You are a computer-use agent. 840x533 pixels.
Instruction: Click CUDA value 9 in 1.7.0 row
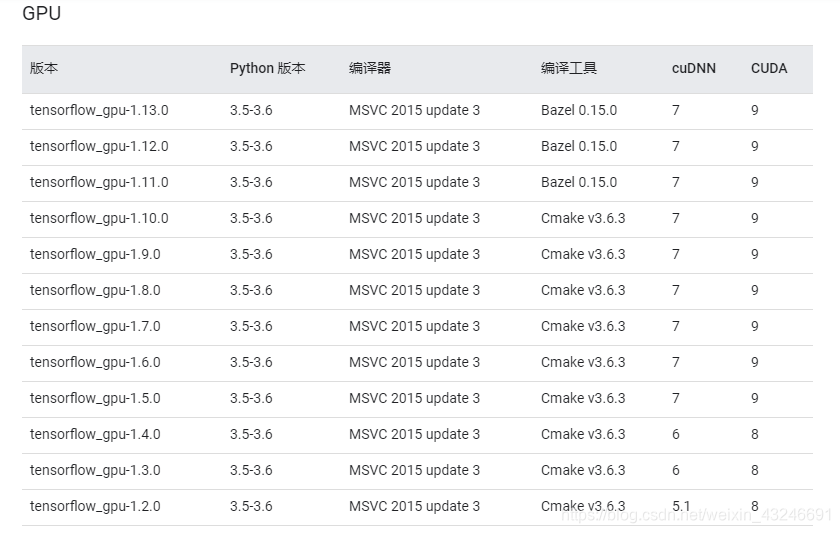tap(755, 326)
